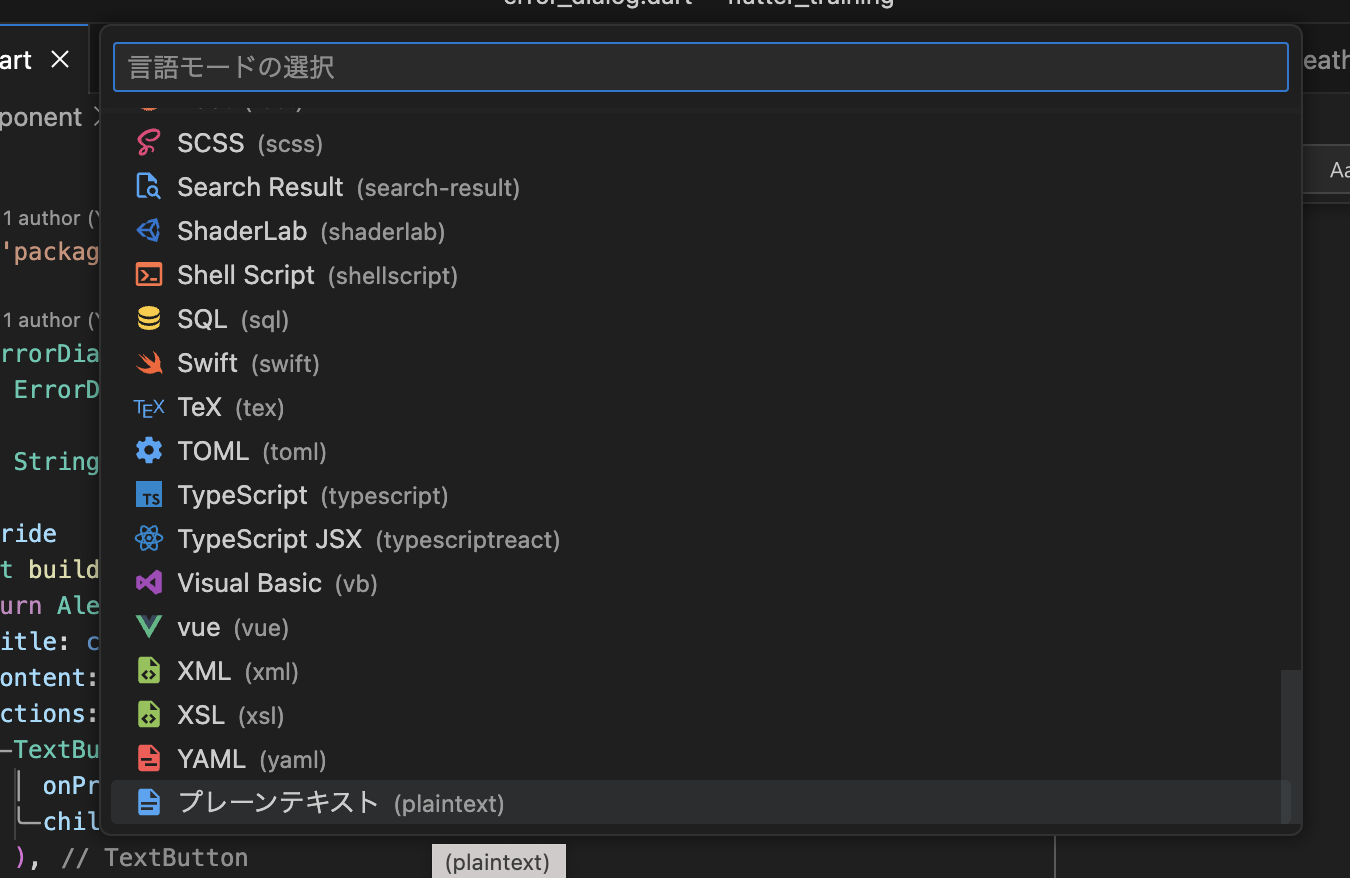Click the TypeScript TS icon
This screenshot has height=878, width=1350.
point(149,495)
